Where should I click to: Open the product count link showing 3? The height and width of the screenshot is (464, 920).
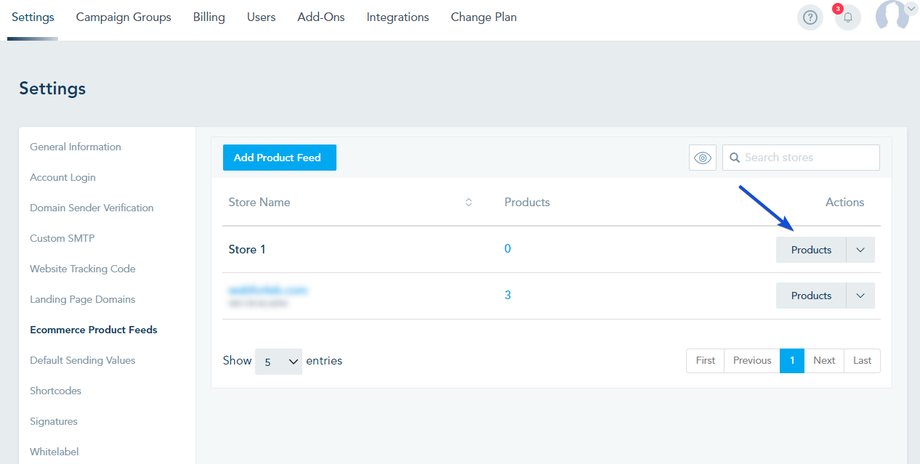508,295
